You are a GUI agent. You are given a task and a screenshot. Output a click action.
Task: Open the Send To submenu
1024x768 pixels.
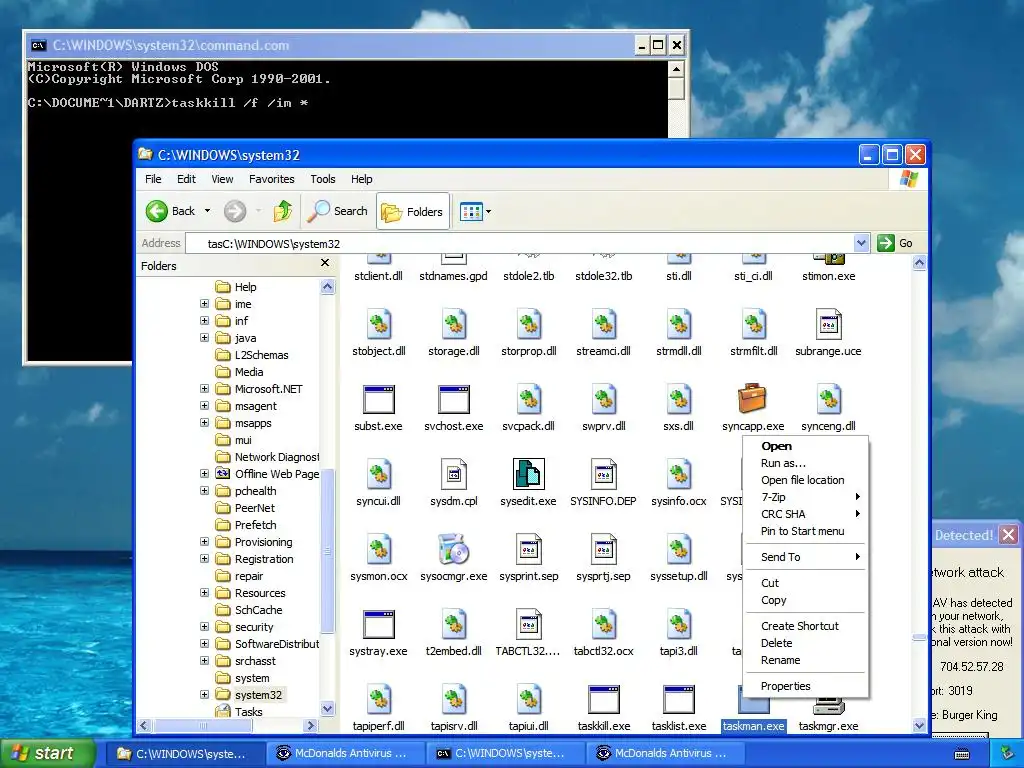805,557
